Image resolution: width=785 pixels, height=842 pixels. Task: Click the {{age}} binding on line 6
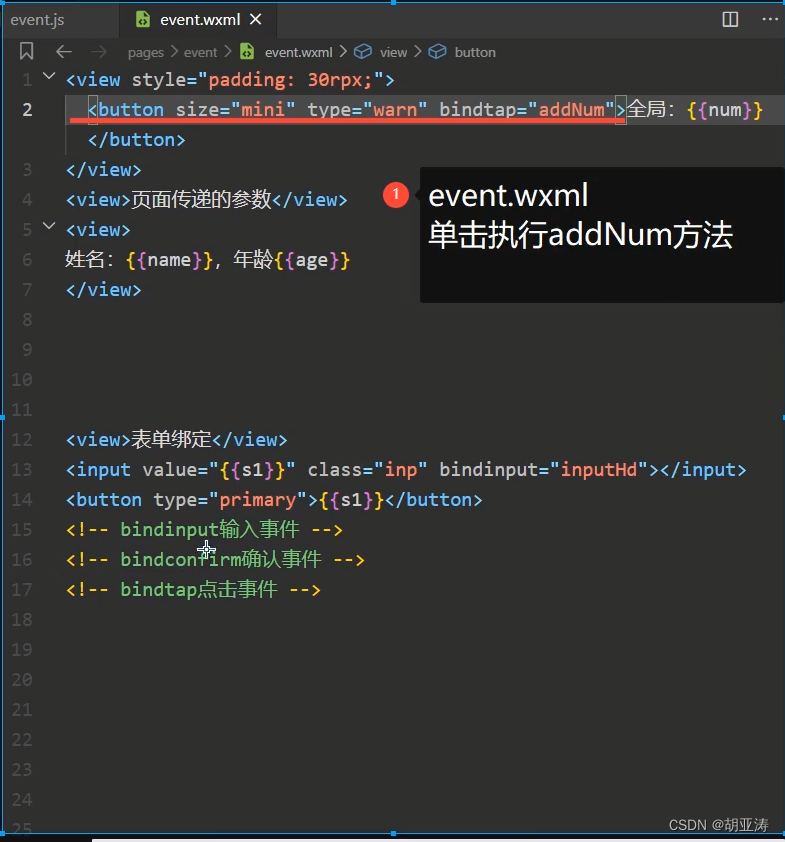(312, 260)
